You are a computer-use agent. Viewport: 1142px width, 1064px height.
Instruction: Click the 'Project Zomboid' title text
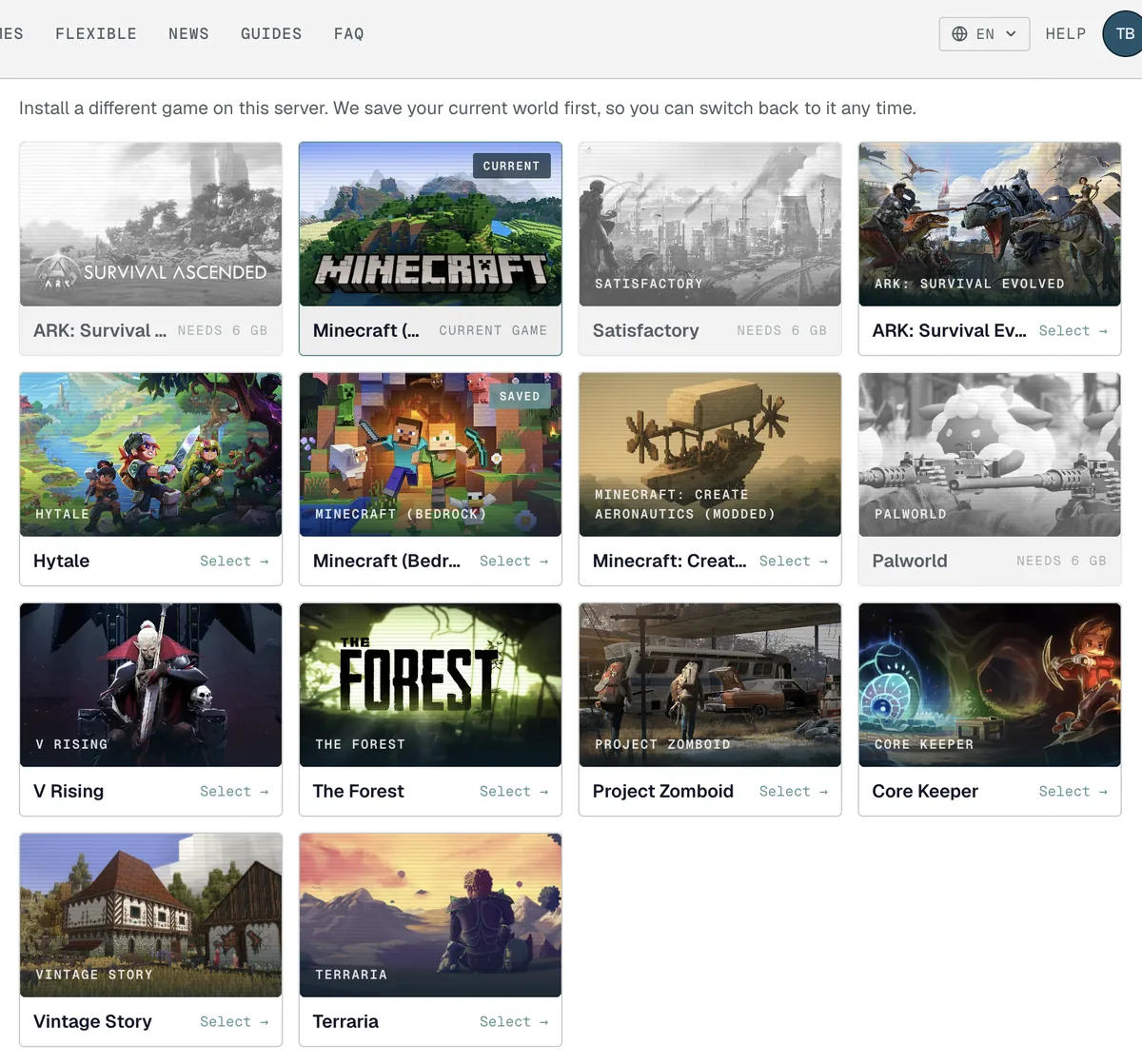tap(663, 791)
